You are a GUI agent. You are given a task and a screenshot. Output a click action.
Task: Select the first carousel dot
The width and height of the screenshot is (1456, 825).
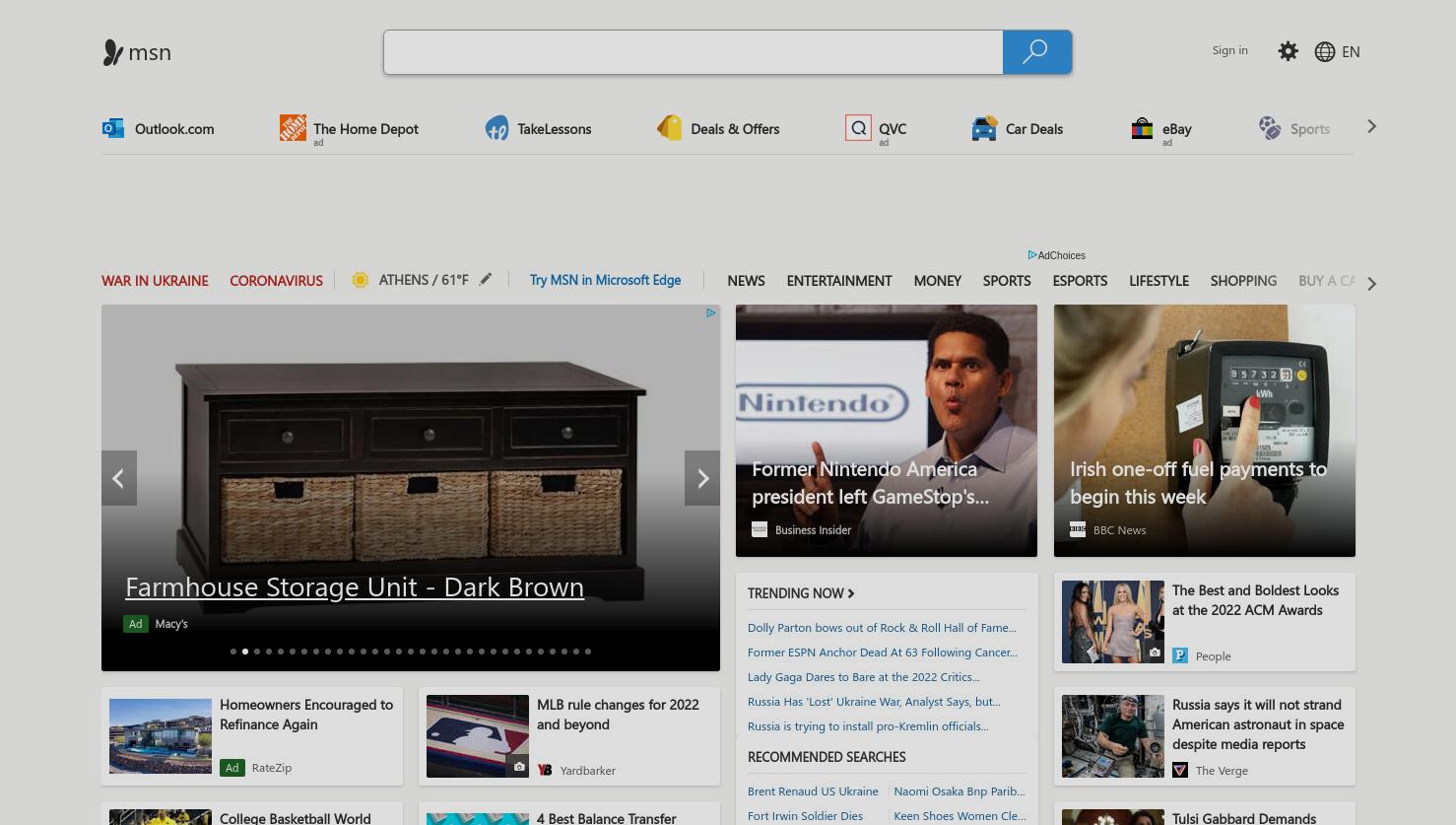pos(233,652)
